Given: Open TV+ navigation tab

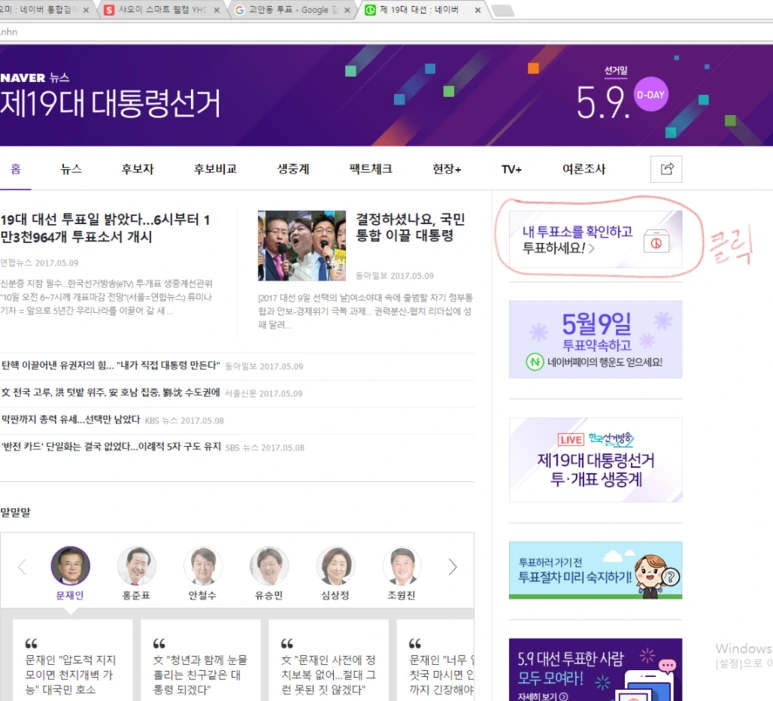Looking at the screenshot, I should (x=511, y=169).
